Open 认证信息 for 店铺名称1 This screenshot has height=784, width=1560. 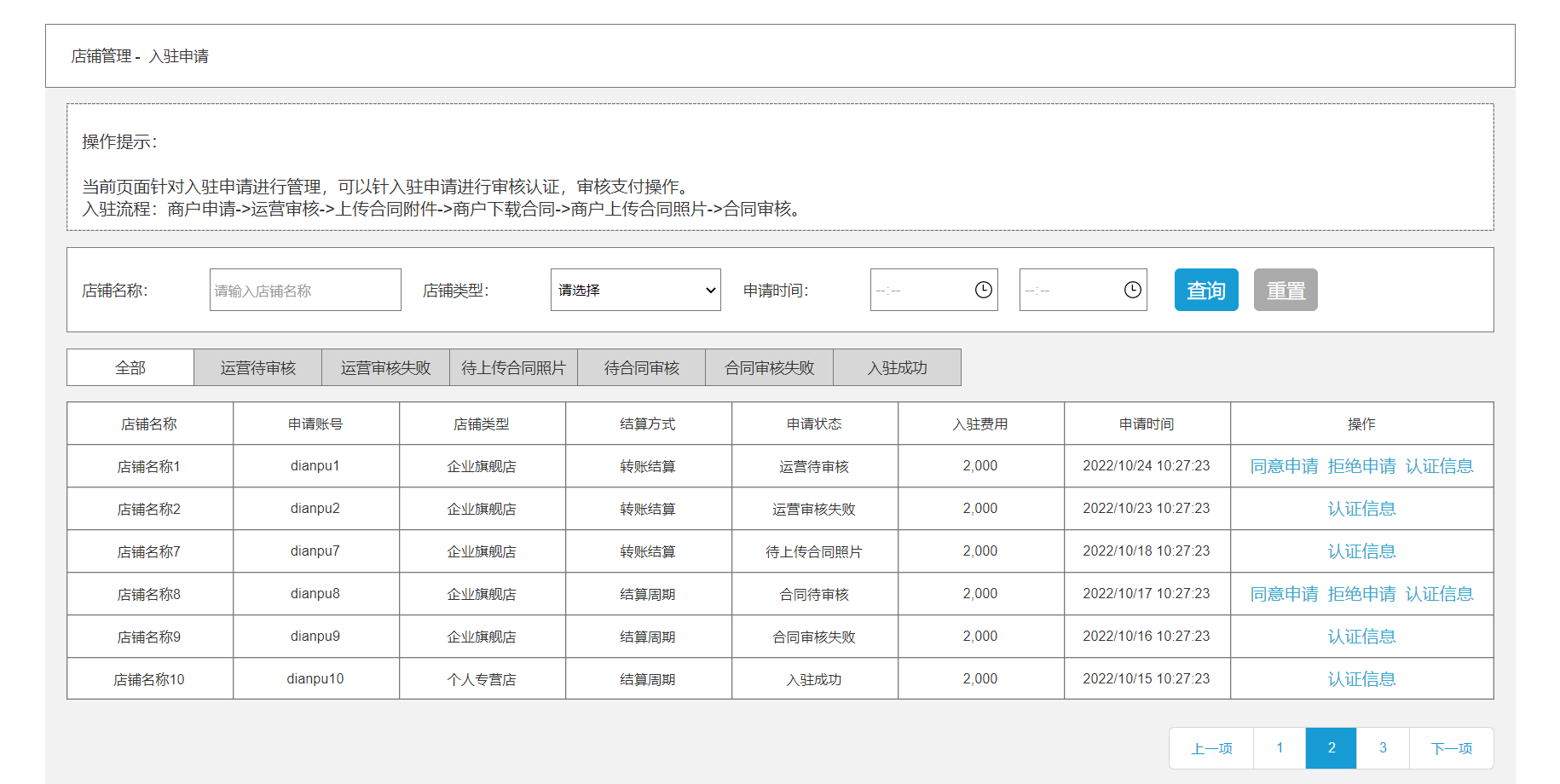click(x=1440, y=466)
